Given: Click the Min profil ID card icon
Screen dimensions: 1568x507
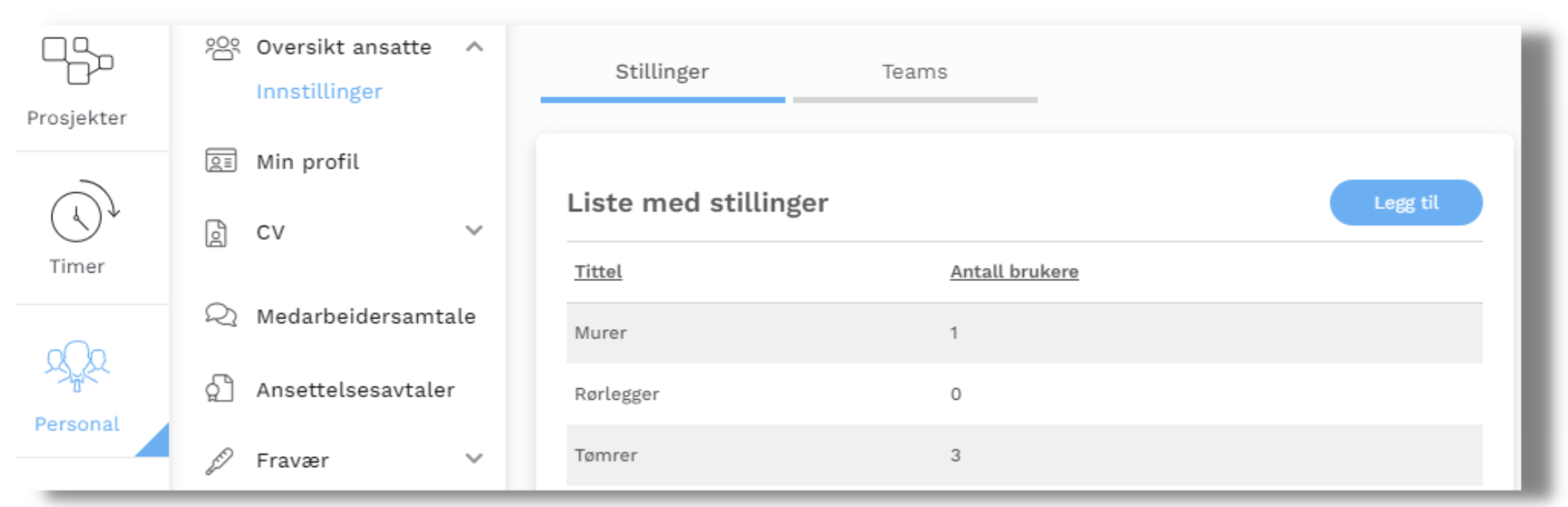Looking at the screenshot, I should click(221, 160).
